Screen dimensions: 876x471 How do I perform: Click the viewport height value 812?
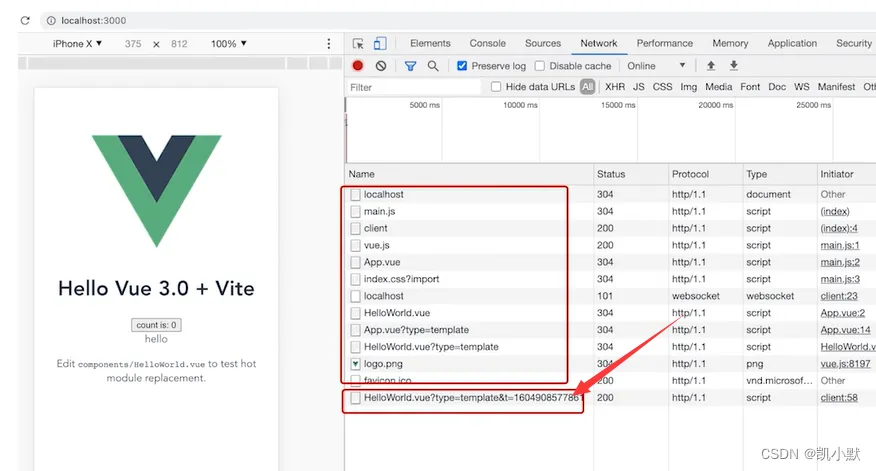[x=179, y=44]
